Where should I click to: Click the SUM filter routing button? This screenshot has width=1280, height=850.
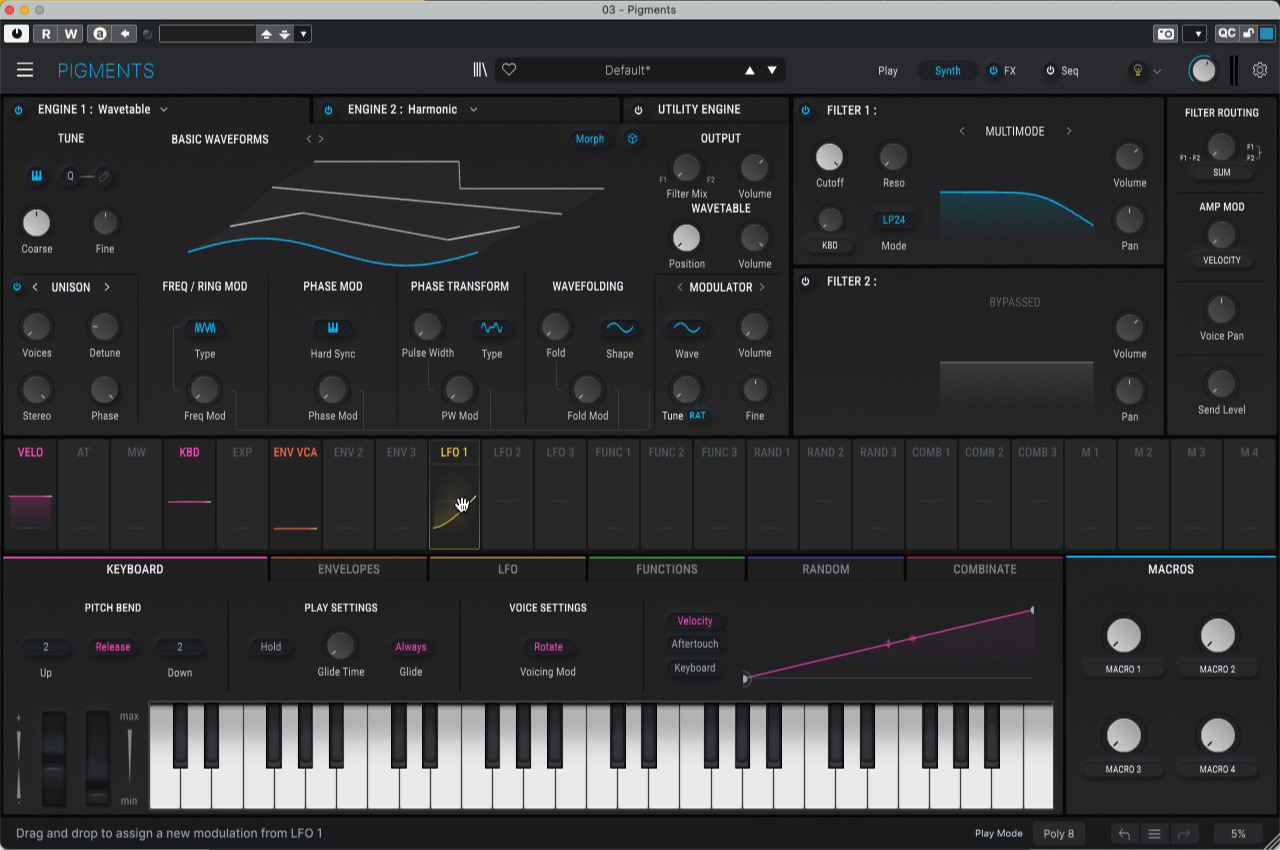(x=1222, y=172)
